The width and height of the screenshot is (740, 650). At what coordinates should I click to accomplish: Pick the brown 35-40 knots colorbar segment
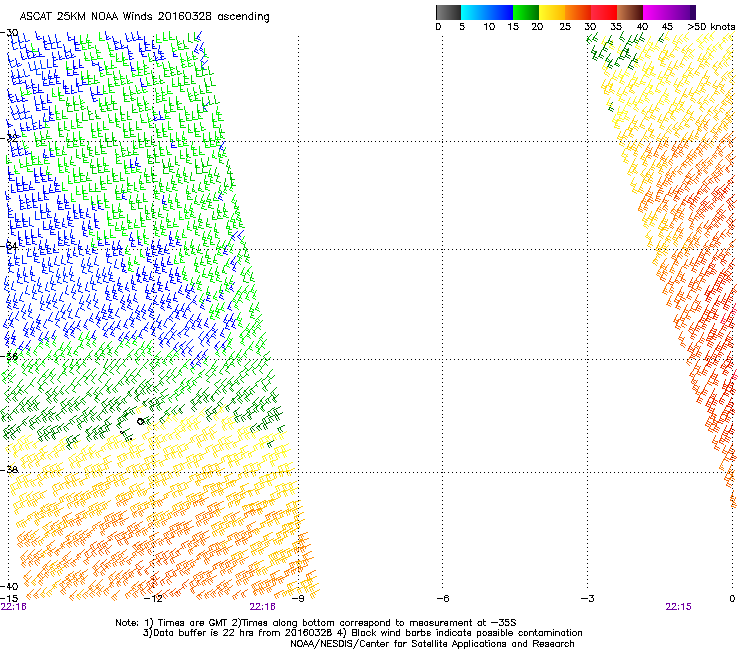630,12
